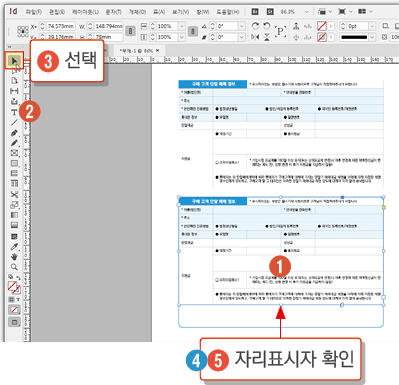Viewport: 399px width, 385px height.
Task: Select the Pencil tool
Action: click(14, 143)
